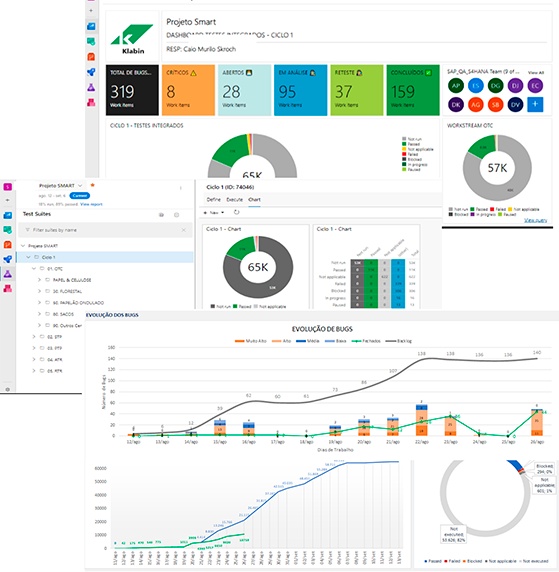Open Artifacts icon in Test Plans window sidebar
Image resolution: width=559 pixels, height=572 pixels.
tap(8, 289)
